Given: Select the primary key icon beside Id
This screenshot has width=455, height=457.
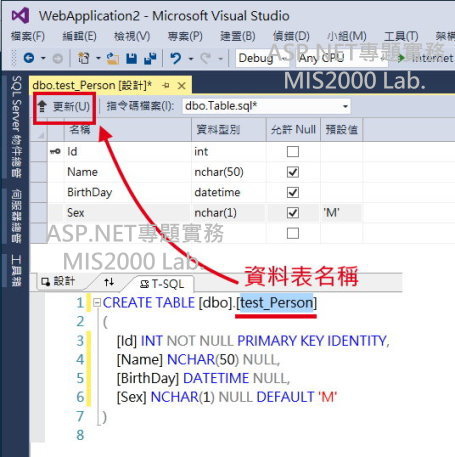Looking at the screenshot, I should pyautogui.click(x=55, y=152).
